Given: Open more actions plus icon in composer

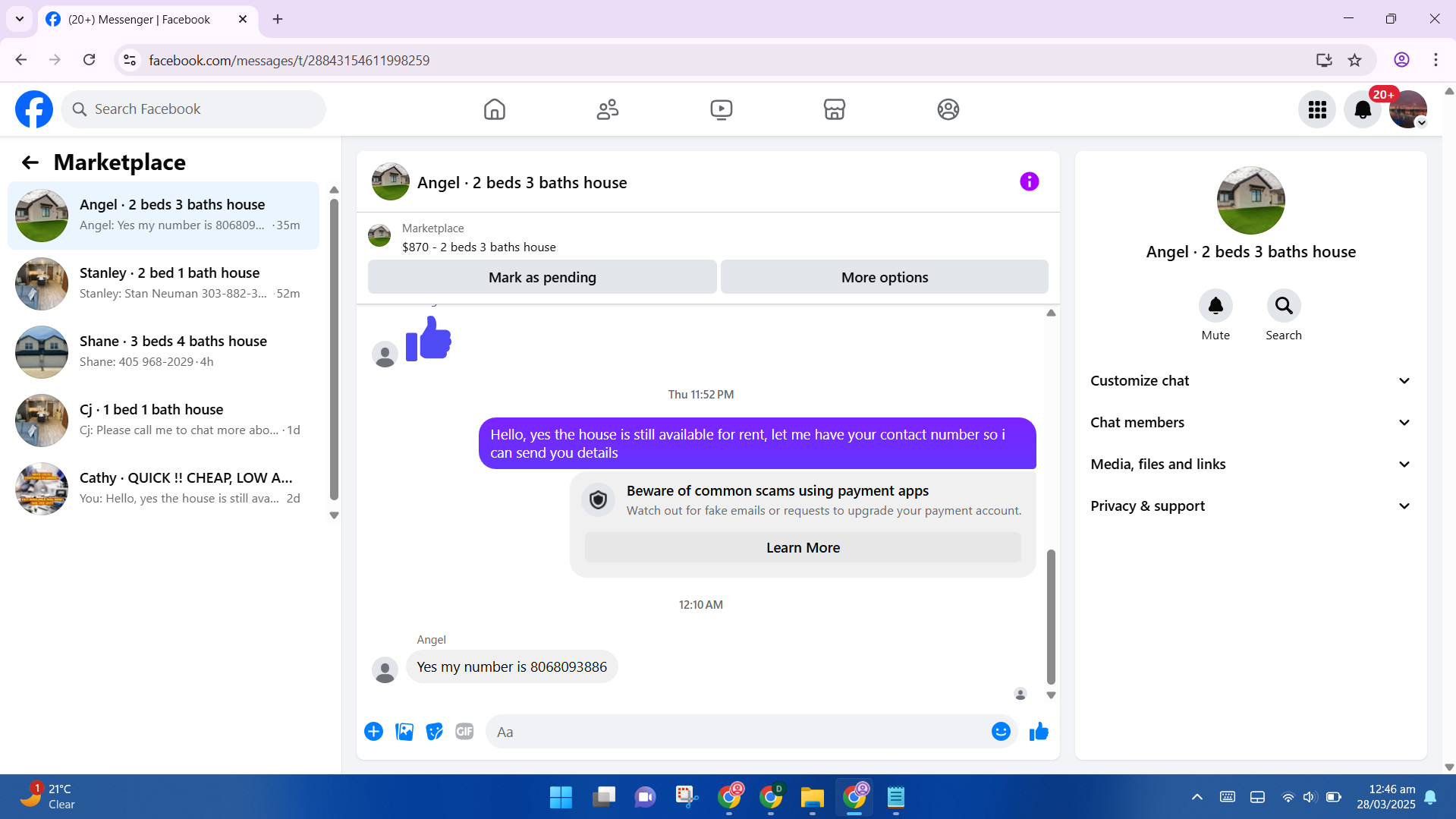Looking at the screenshot, I should coord(373,732).
